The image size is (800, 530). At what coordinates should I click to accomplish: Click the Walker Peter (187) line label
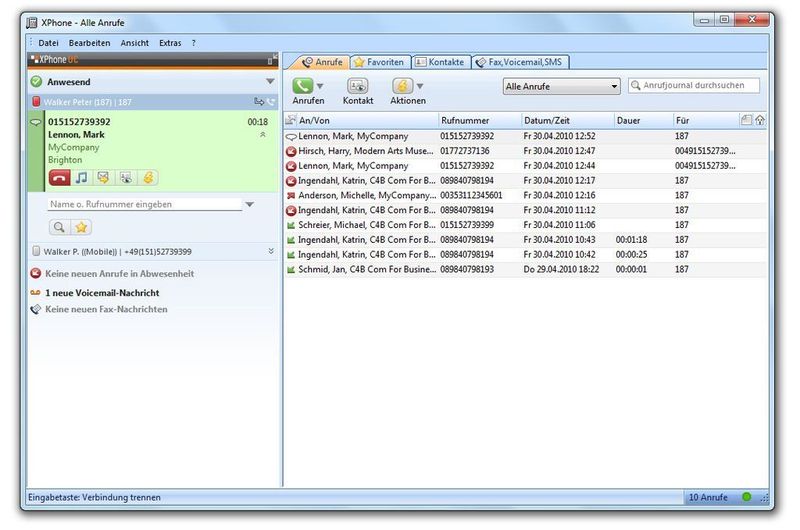point(87,102)
